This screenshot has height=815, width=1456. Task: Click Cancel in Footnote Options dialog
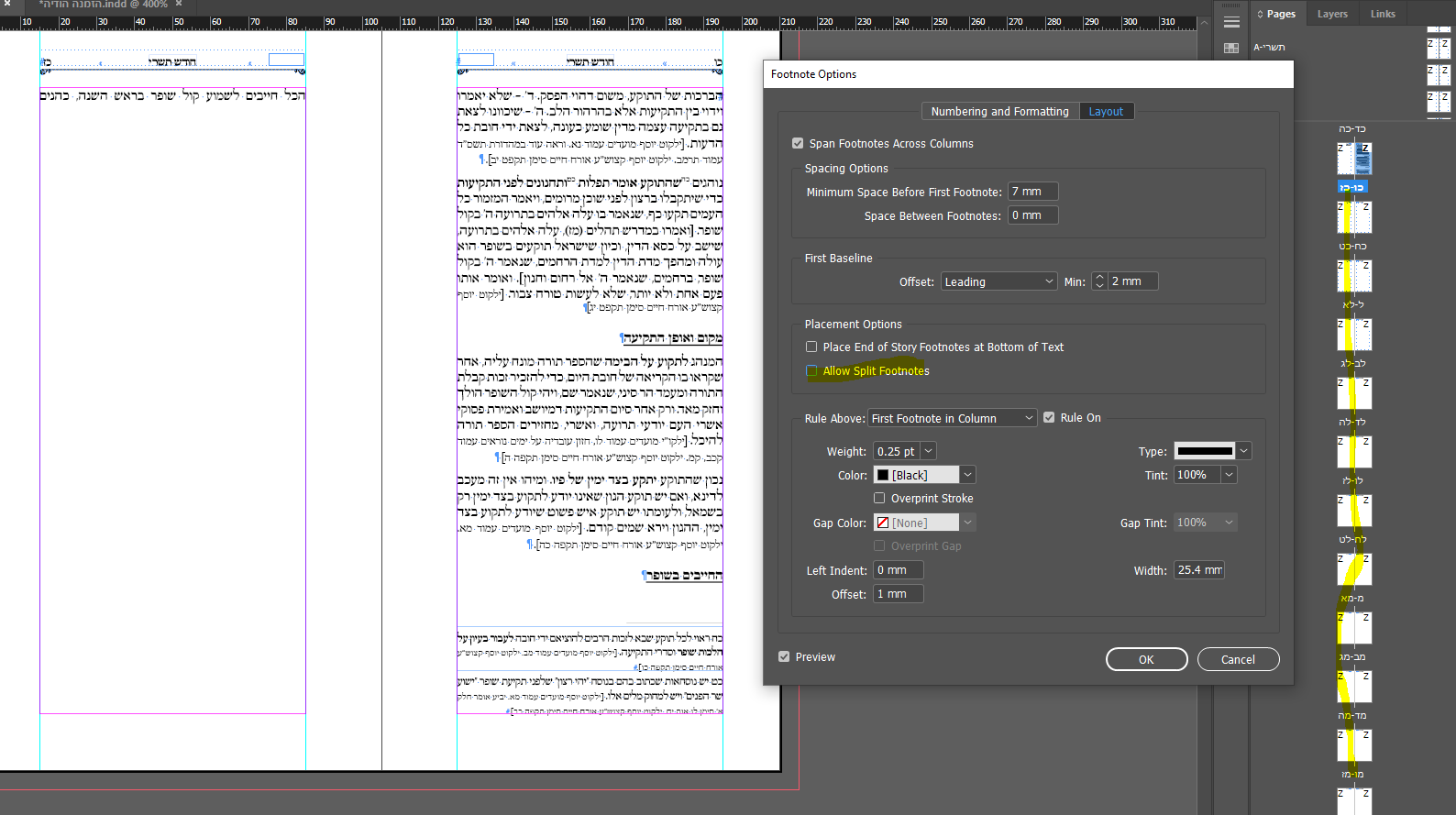coord(1237,660)
